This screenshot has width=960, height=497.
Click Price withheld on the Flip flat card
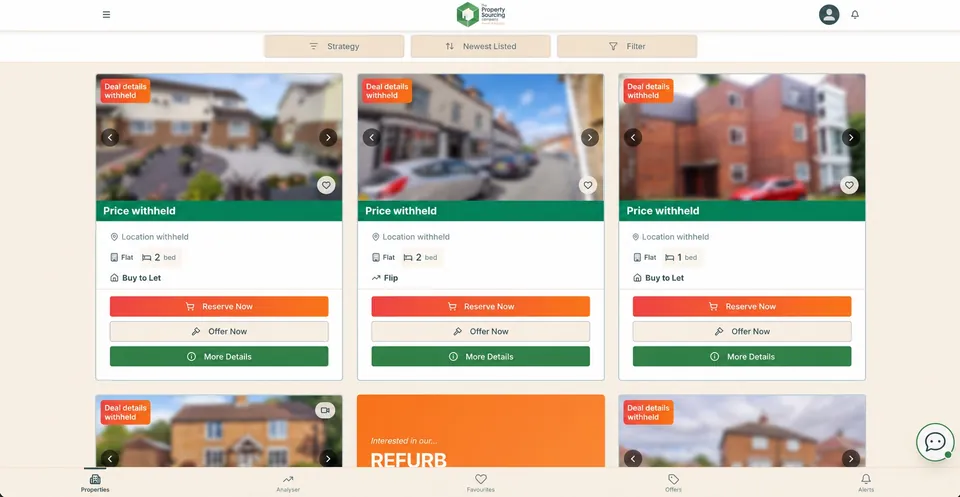click(401, 211)
